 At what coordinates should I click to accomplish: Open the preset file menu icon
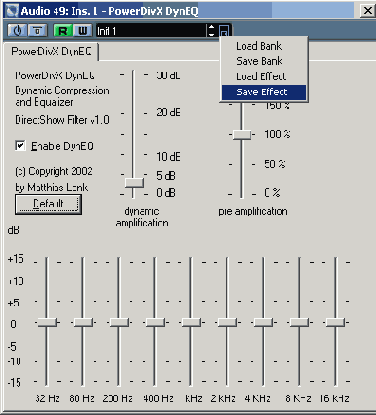224,31
